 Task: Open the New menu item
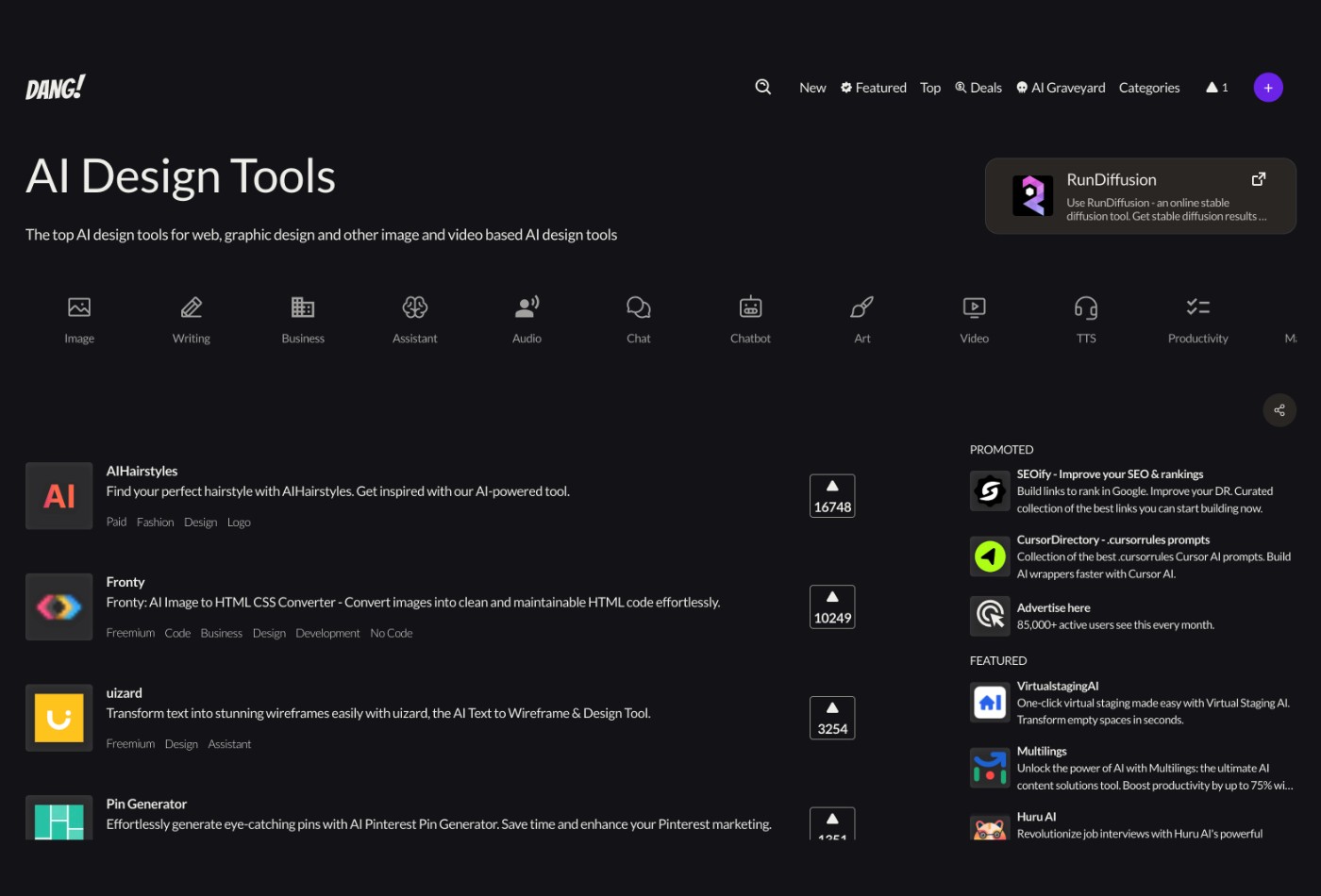812,88
